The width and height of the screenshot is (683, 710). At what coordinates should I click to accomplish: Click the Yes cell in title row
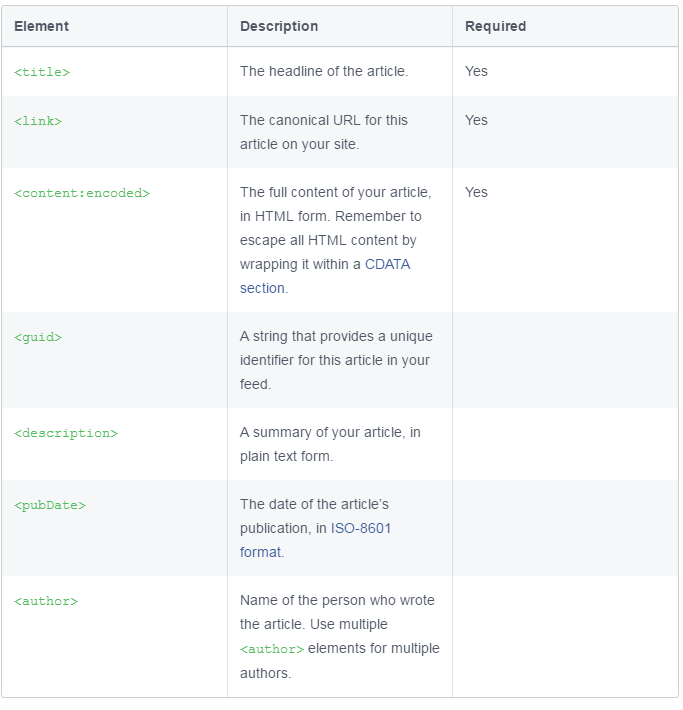pos(476,71)
